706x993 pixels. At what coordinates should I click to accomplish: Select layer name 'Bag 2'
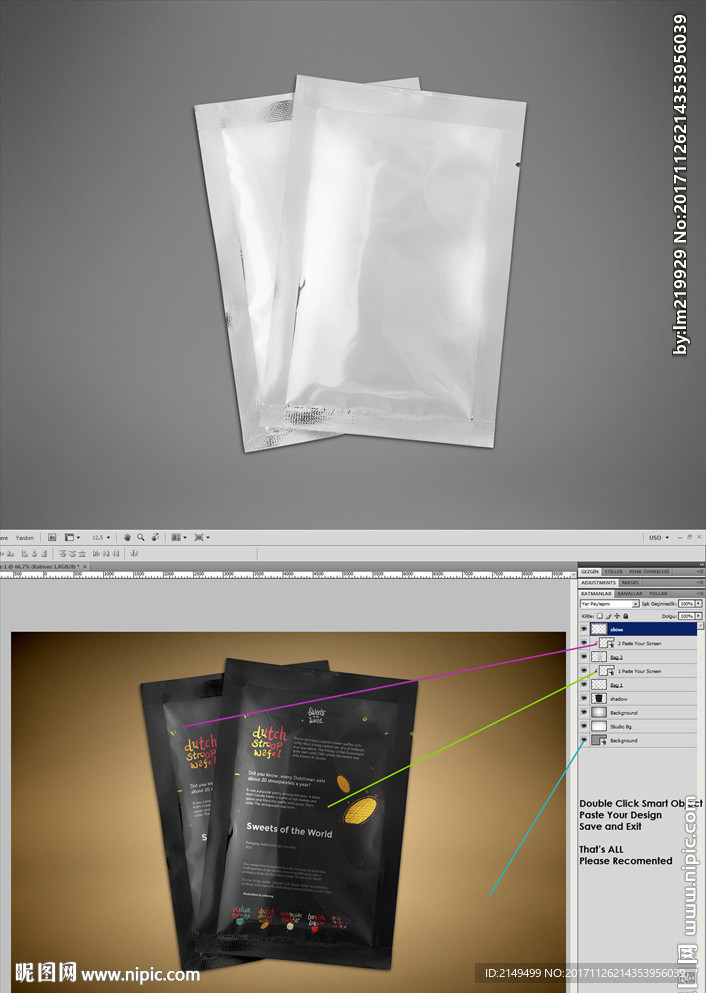[x=616, y=657]
